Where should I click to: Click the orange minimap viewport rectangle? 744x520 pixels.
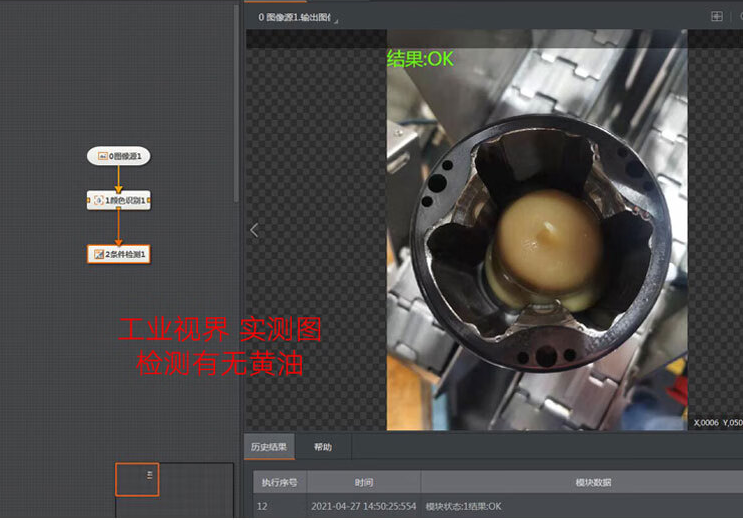(137, 479)
